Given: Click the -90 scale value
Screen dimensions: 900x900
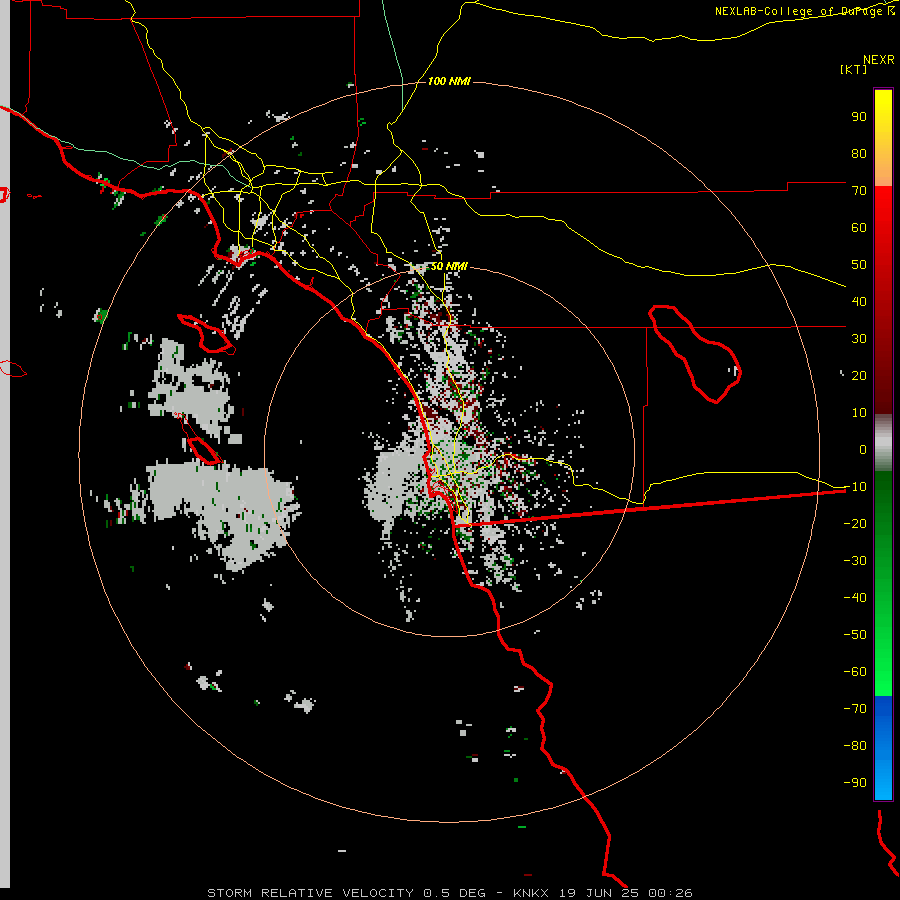Looking at the screenshot, I should pos(855,783).
